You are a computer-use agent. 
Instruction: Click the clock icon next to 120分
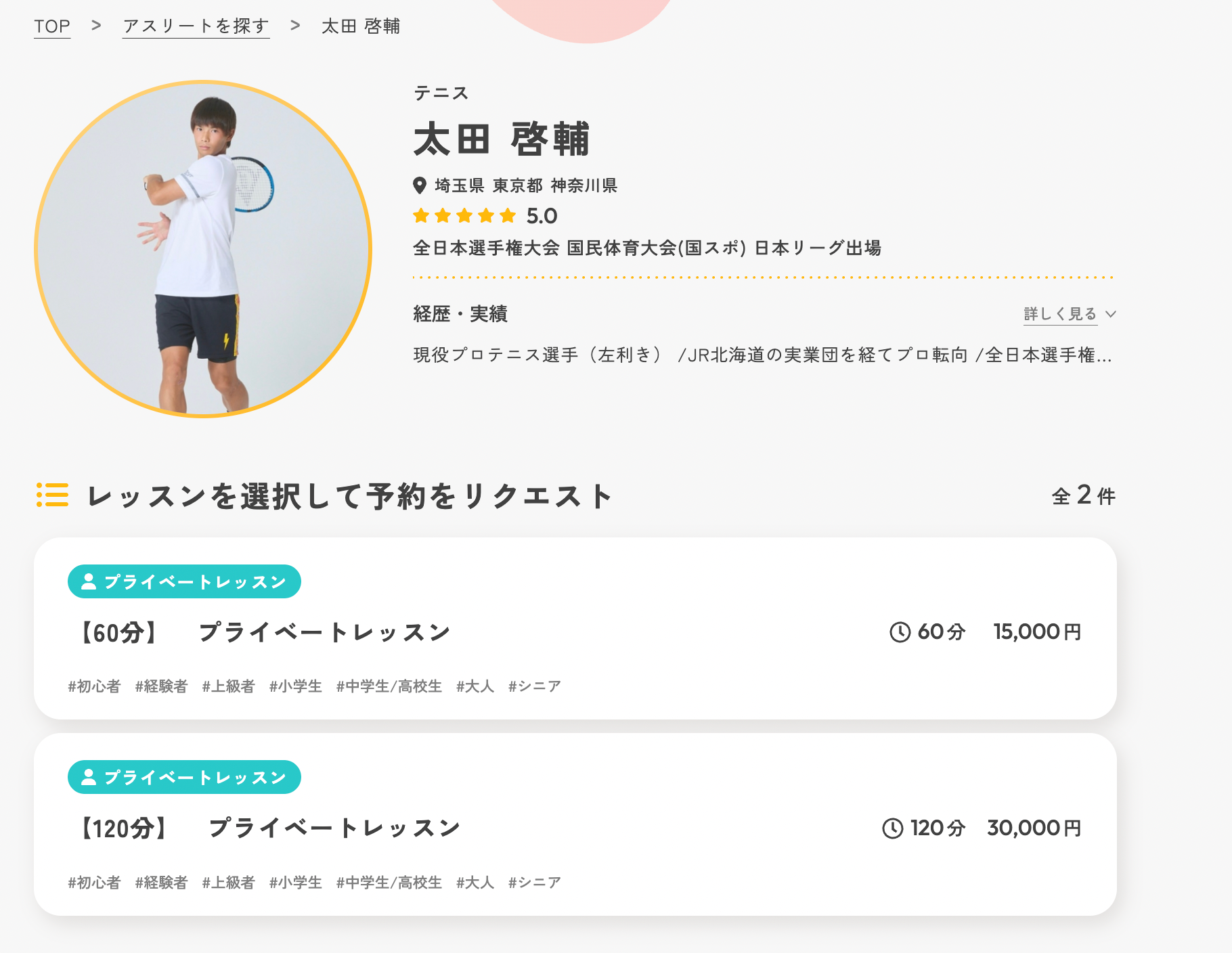point(893,828)
